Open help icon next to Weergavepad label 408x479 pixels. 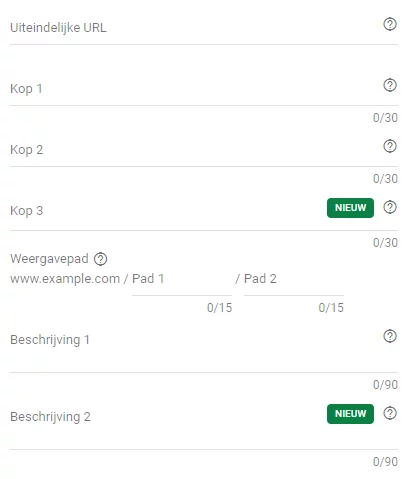coord(100,259)
